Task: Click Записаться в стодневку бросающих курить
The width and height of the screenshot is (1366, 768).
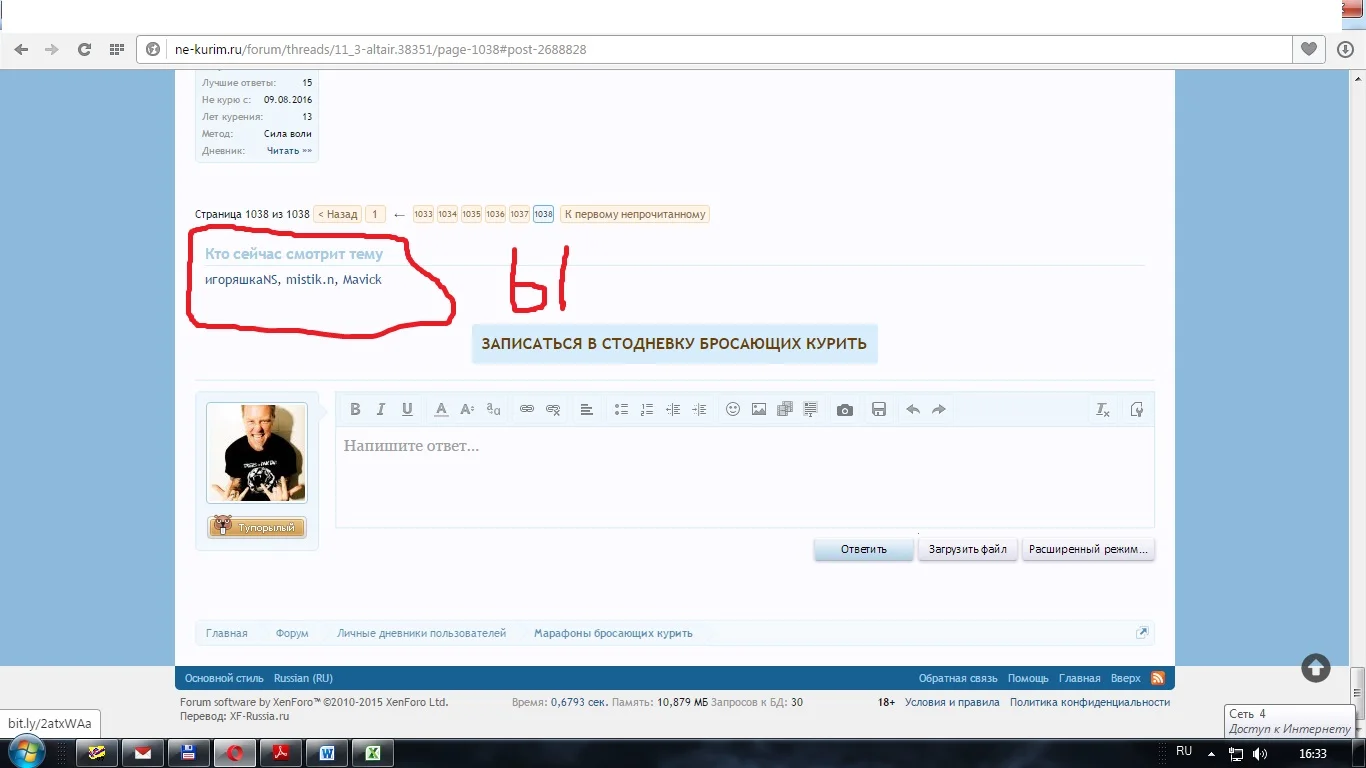Action: coord(673,343)
